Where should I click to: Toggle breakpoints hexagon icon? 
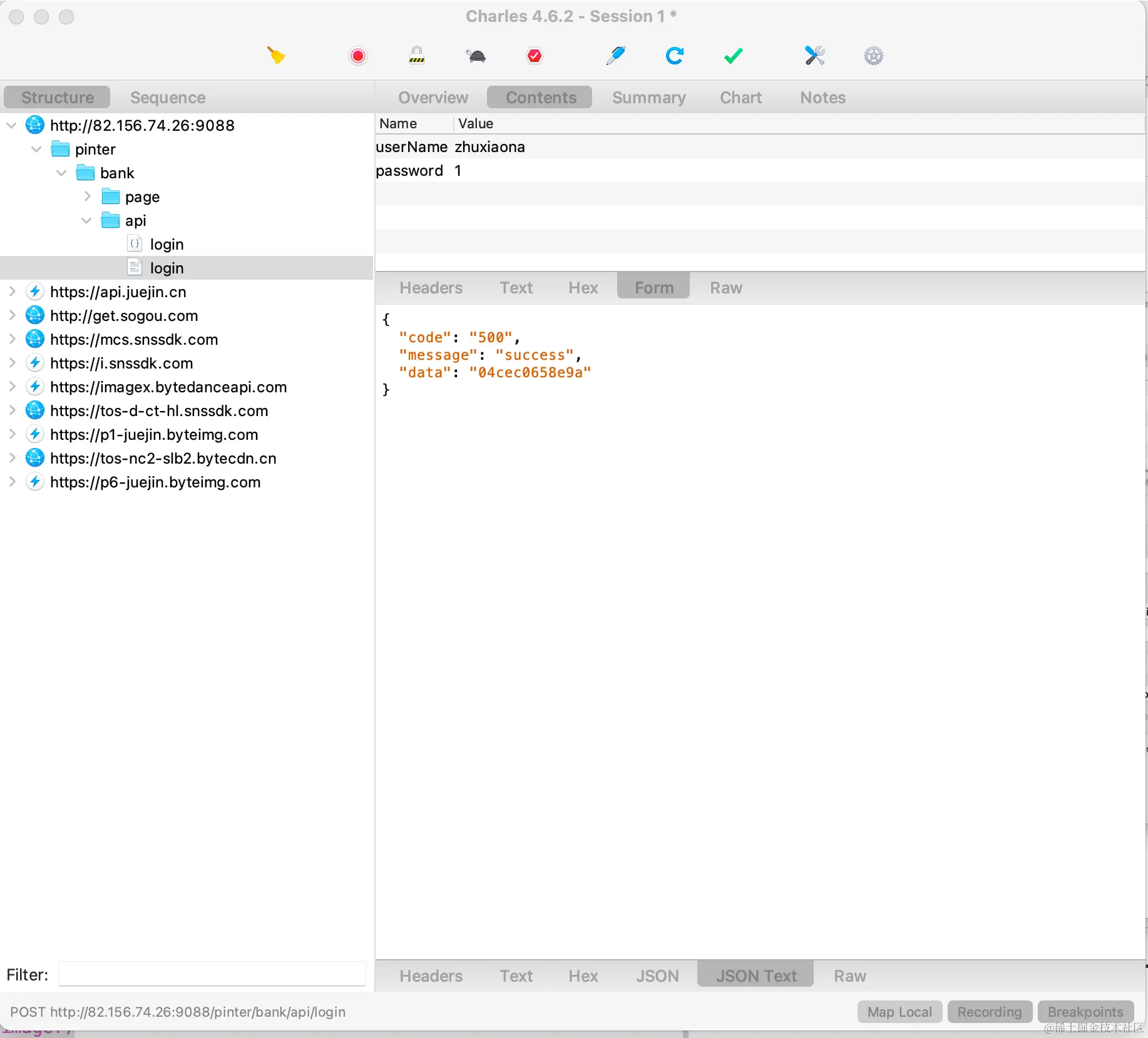535,56
